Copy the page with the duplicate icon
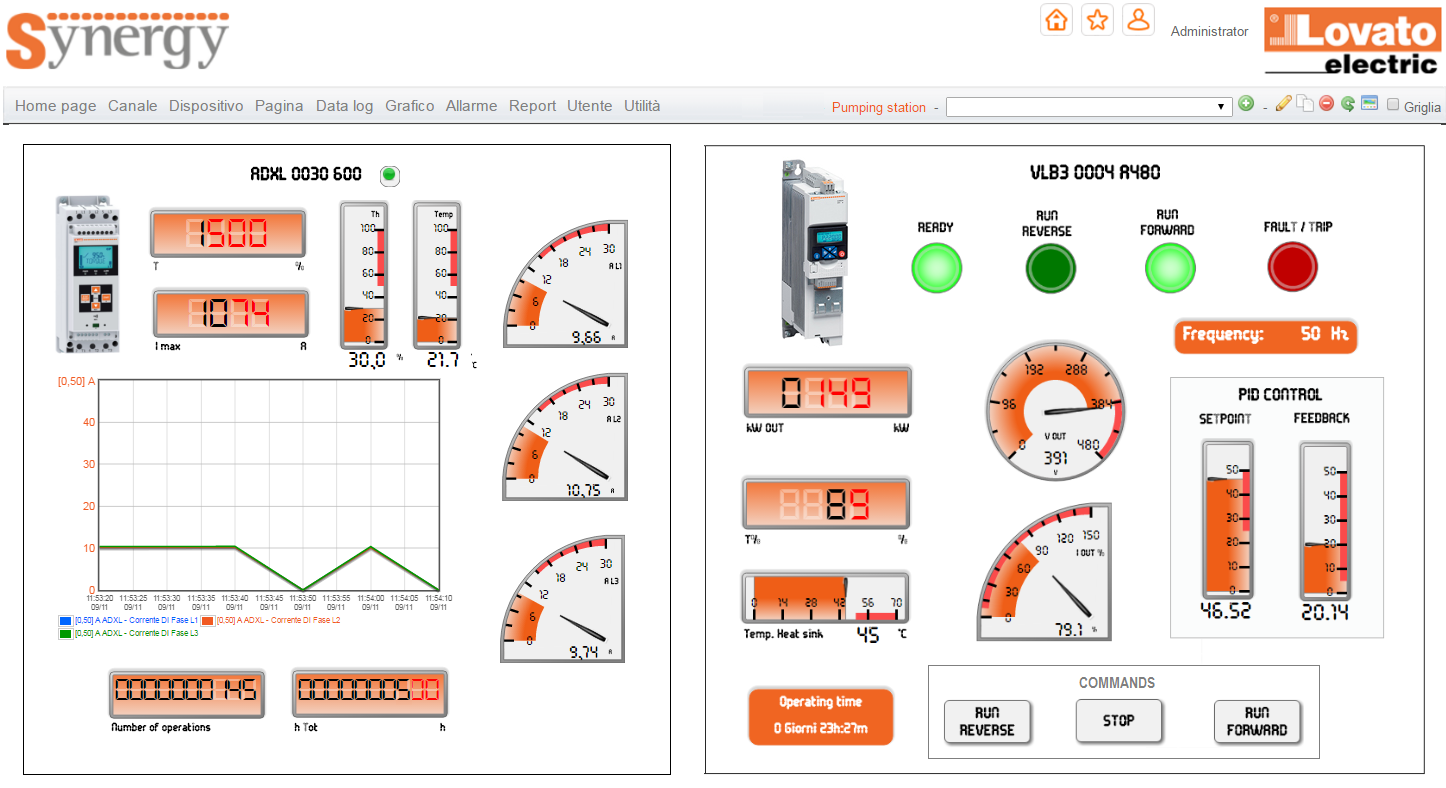The width and height of the screenshot is (1446, 788). [1305, 104]
